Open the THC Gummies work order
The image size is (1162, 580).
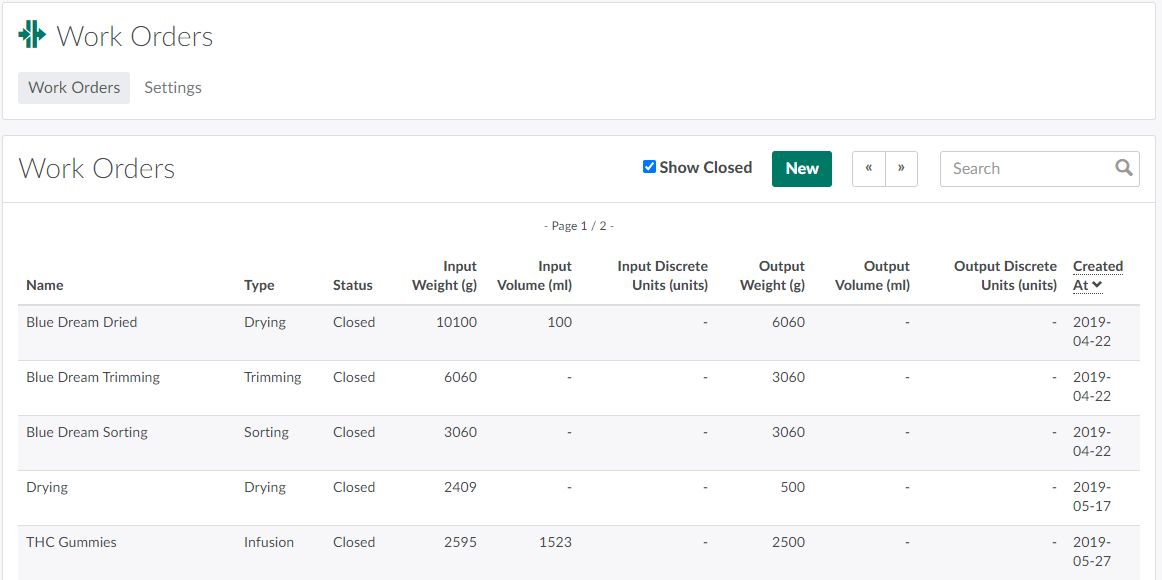coord(71,543)
